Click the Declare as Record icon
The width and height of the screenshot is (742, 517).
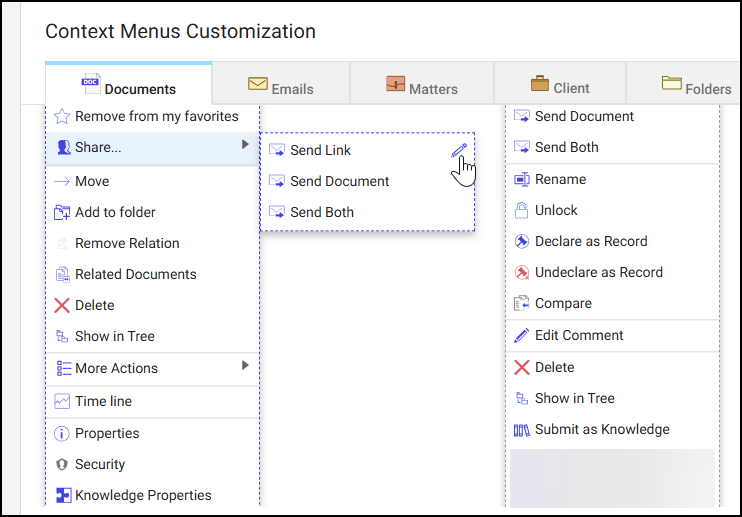[x=522, y=241]
